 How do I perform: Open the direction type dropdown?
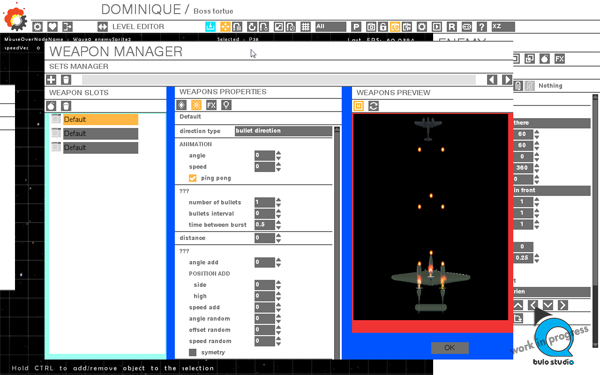[283, 131]
